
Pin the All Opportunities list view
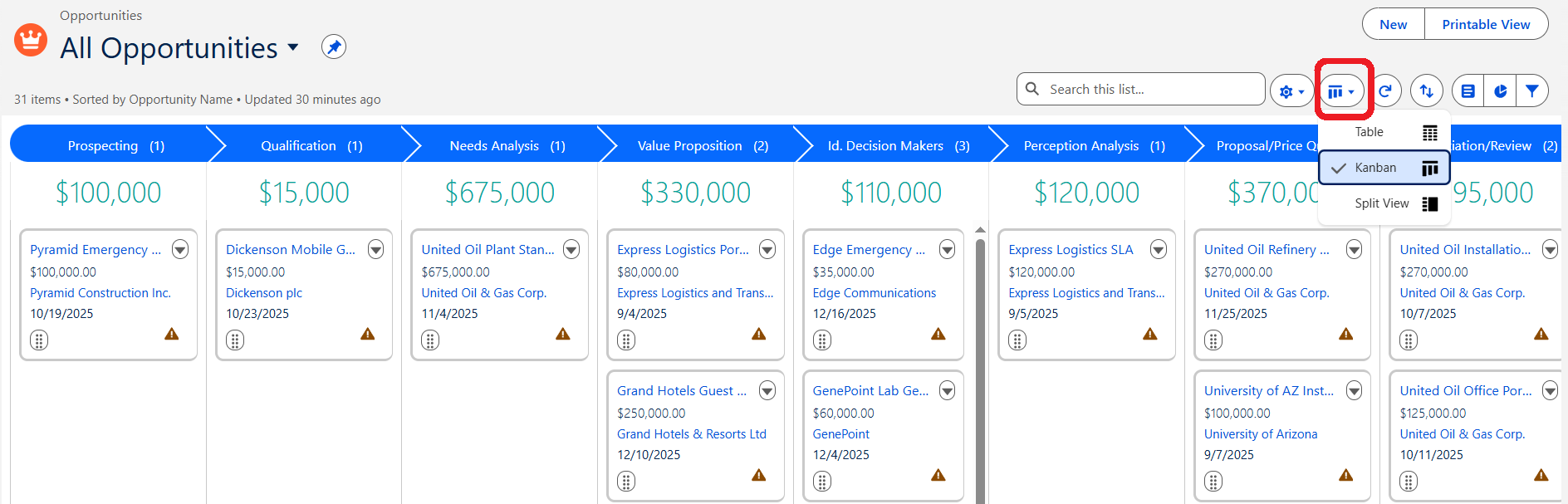click(x=334, y=46)
